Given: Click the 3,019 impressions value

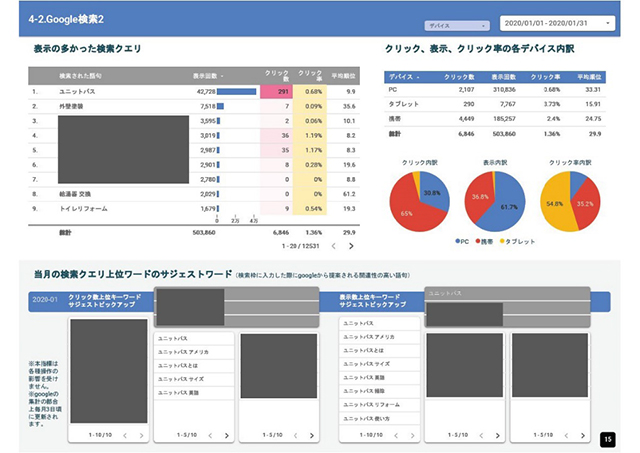Looking at the screenshot, I should coord(208,135).
